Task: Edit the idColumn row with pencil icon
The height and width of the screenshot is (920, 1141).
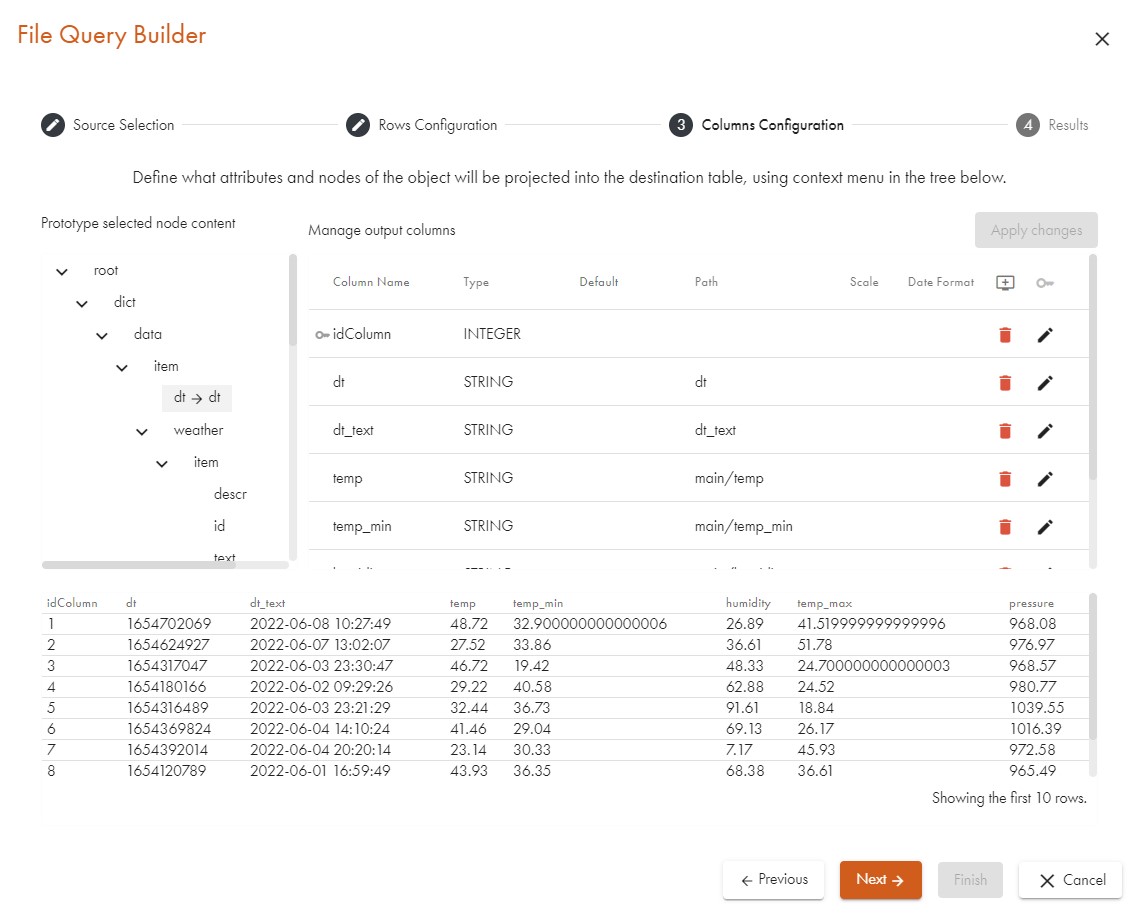Action: 1045,335
